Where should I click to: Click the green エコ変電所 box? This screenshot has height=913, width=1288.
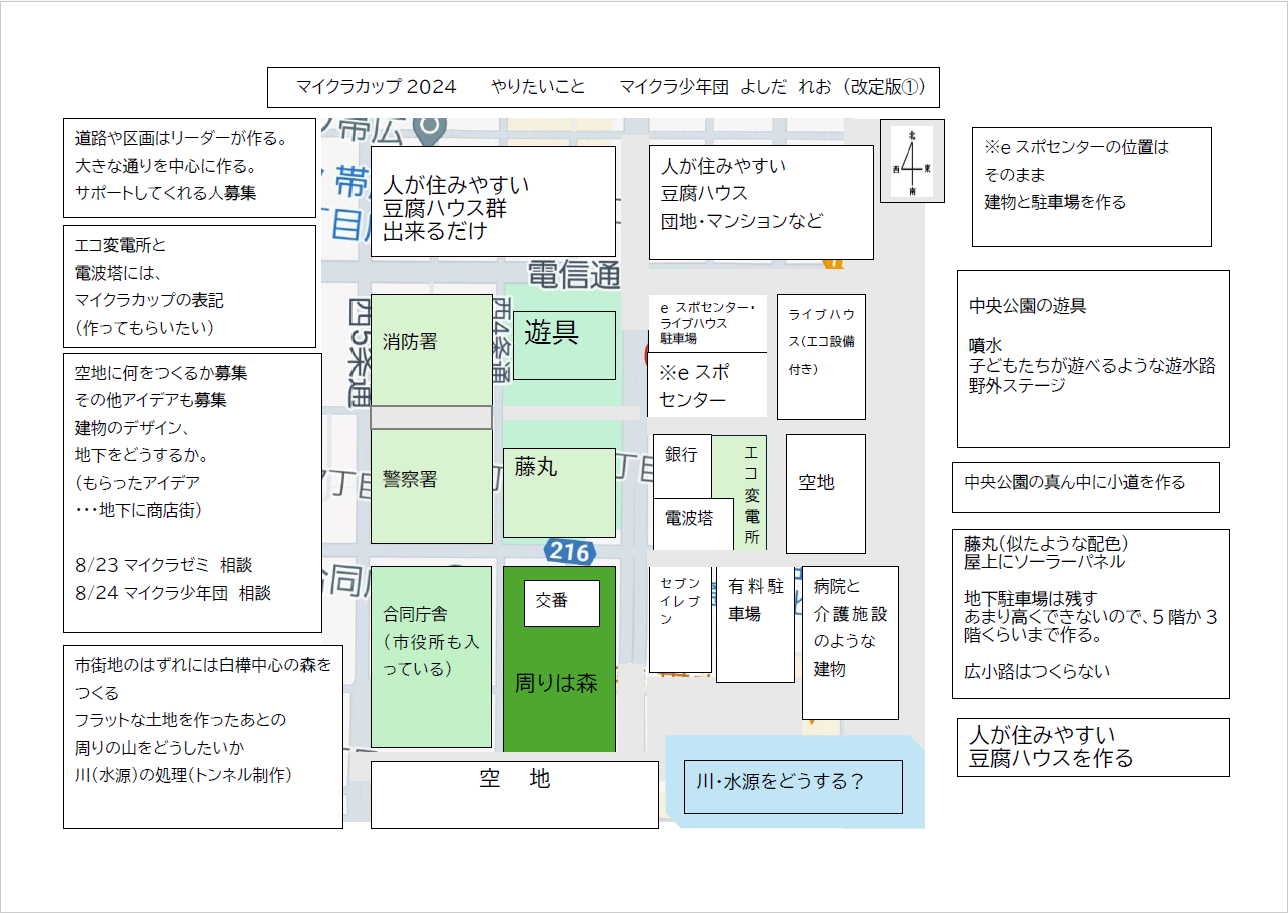coord(751,492)
